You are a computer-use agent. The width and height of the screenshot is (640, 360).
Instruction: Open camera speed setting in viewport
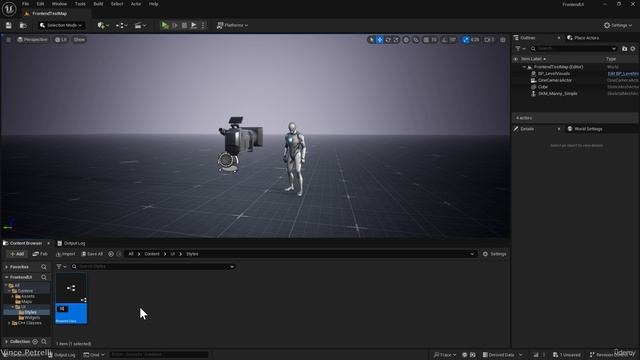click(489, 40)
